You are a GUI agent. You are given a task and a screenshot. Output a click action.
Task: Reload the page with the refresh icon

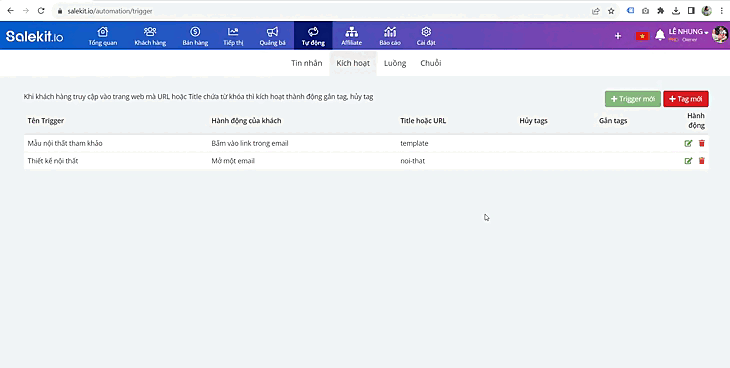[x=41, y=11]
